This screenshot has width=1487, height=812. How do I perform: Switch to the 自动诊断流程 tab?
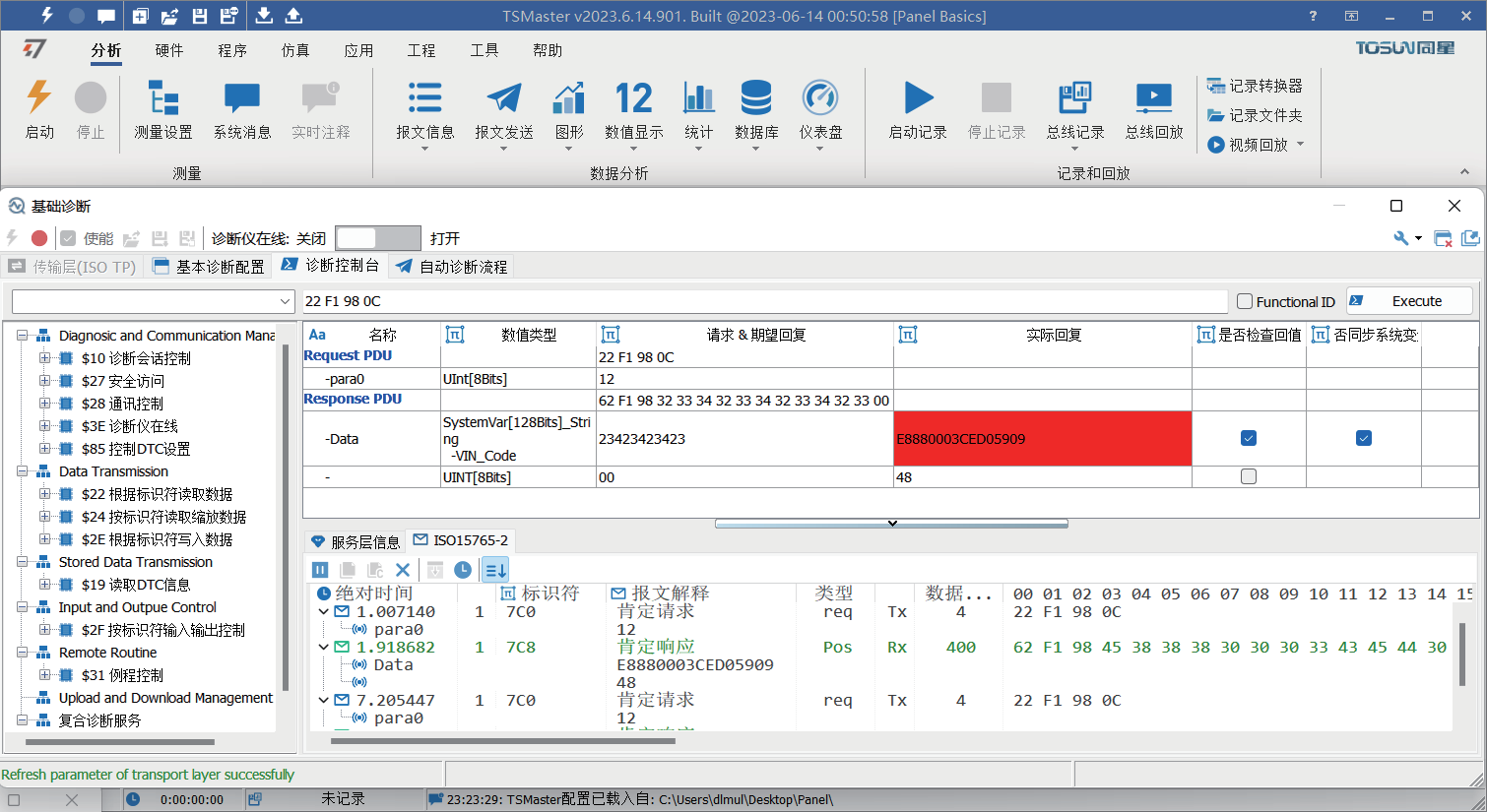pyautogui.click(x=453, y=267)
